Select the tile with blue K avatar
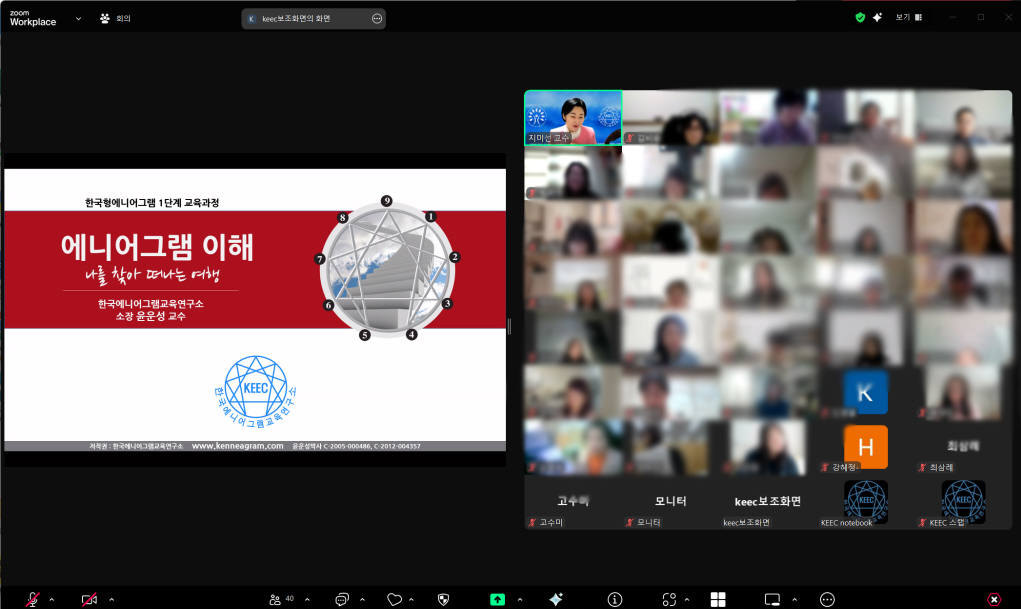Screen dimensions: 1021x609 point(866,393)
